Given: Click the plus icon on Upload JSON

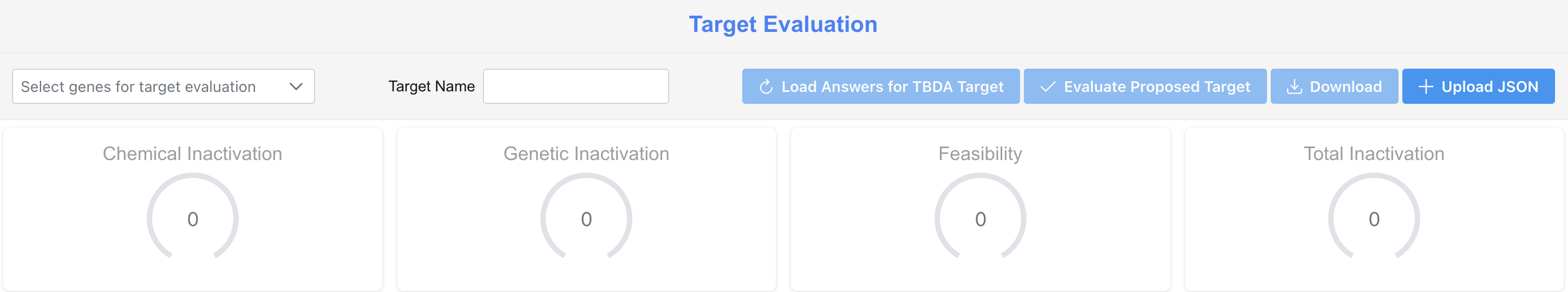Looking at the screenshot, I should point(1426,87).
